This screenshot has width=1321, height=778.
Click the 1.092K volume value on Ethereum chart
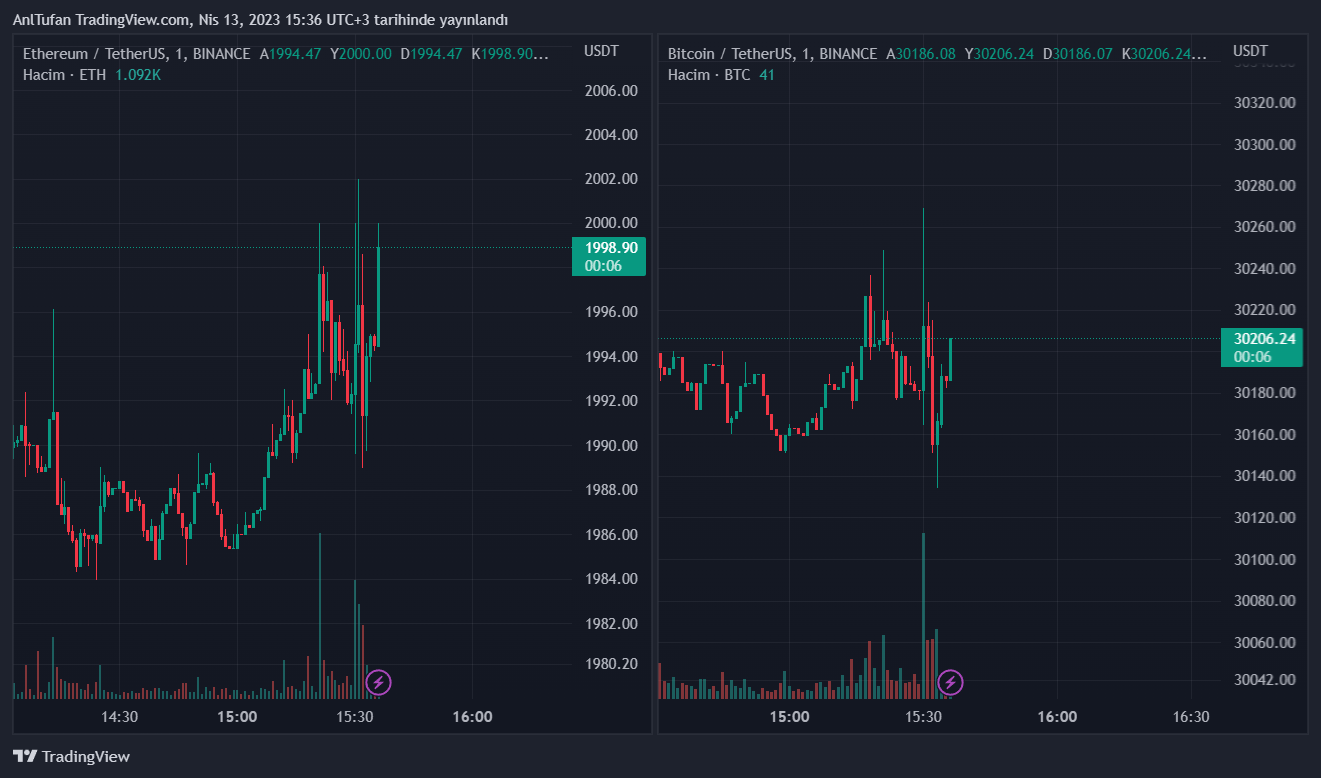tap(138, 75)
